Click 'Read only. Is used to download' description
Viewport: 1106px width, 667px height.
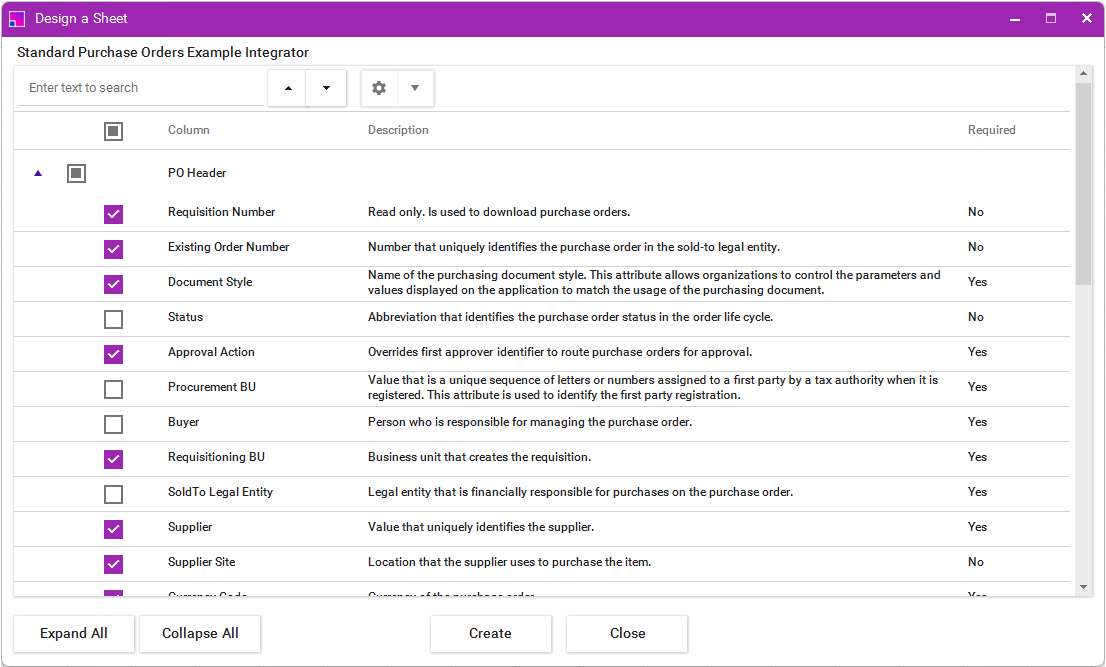(x=499, y=212)
